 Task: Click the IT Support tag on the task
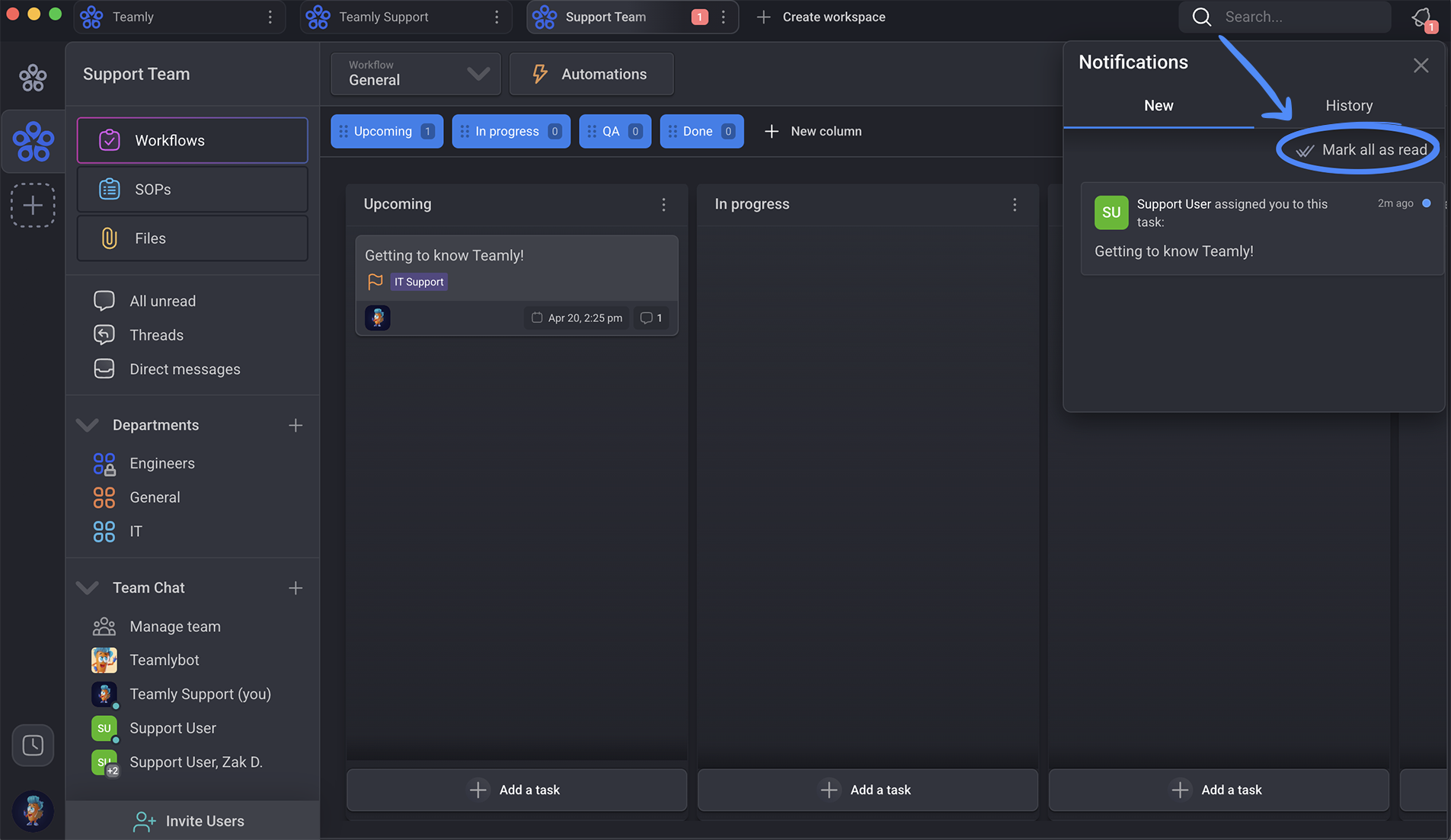(x=419, y=281)
